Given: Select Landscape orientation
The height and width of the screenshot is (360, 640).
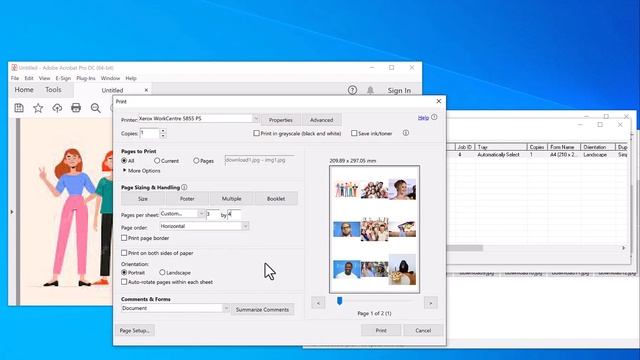Looking at the screenshot, I should click(x=162, y=272).
